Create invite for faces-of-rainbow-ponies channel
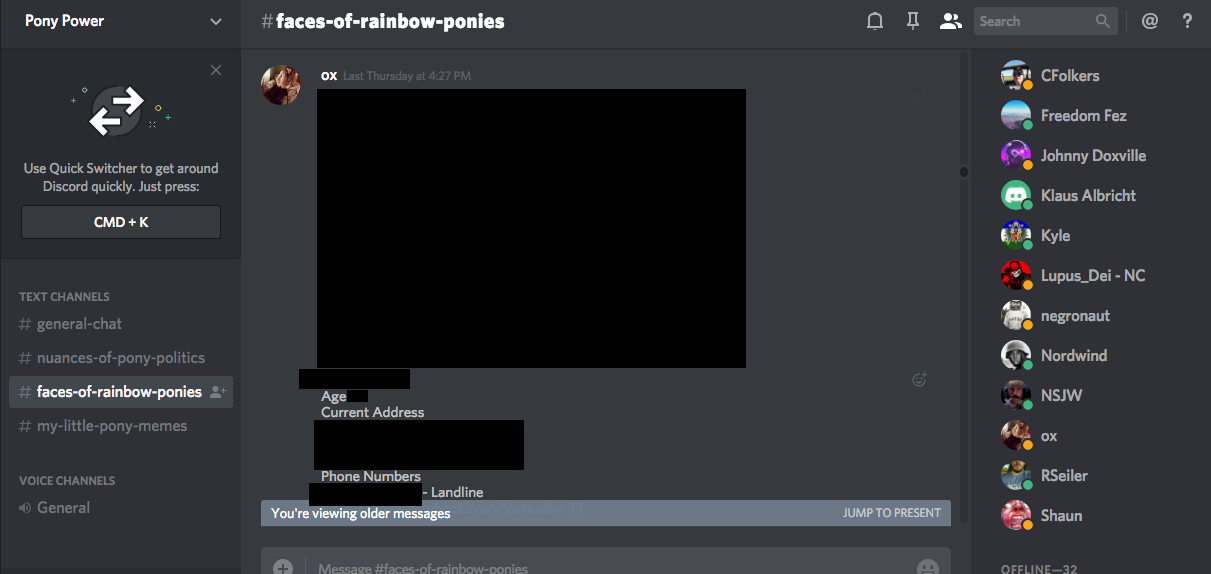The height and width of the screenshot is (574, 1211). point(218,392)
